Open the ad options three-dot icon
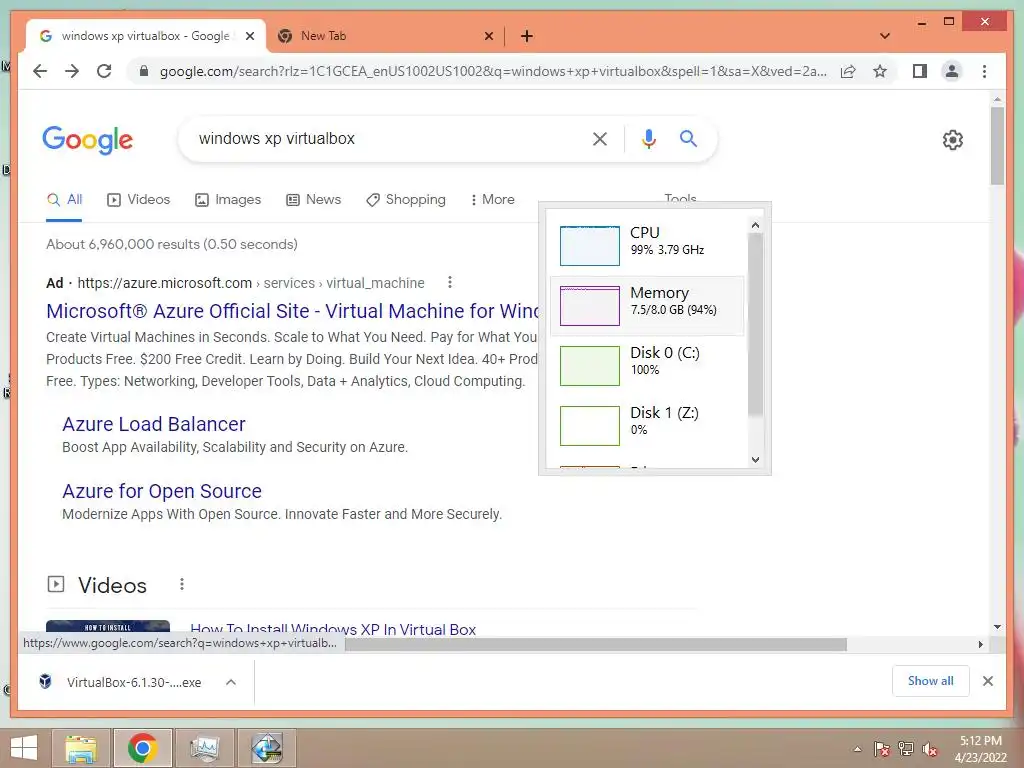The image size is (1024, 768). click(449, 282)
